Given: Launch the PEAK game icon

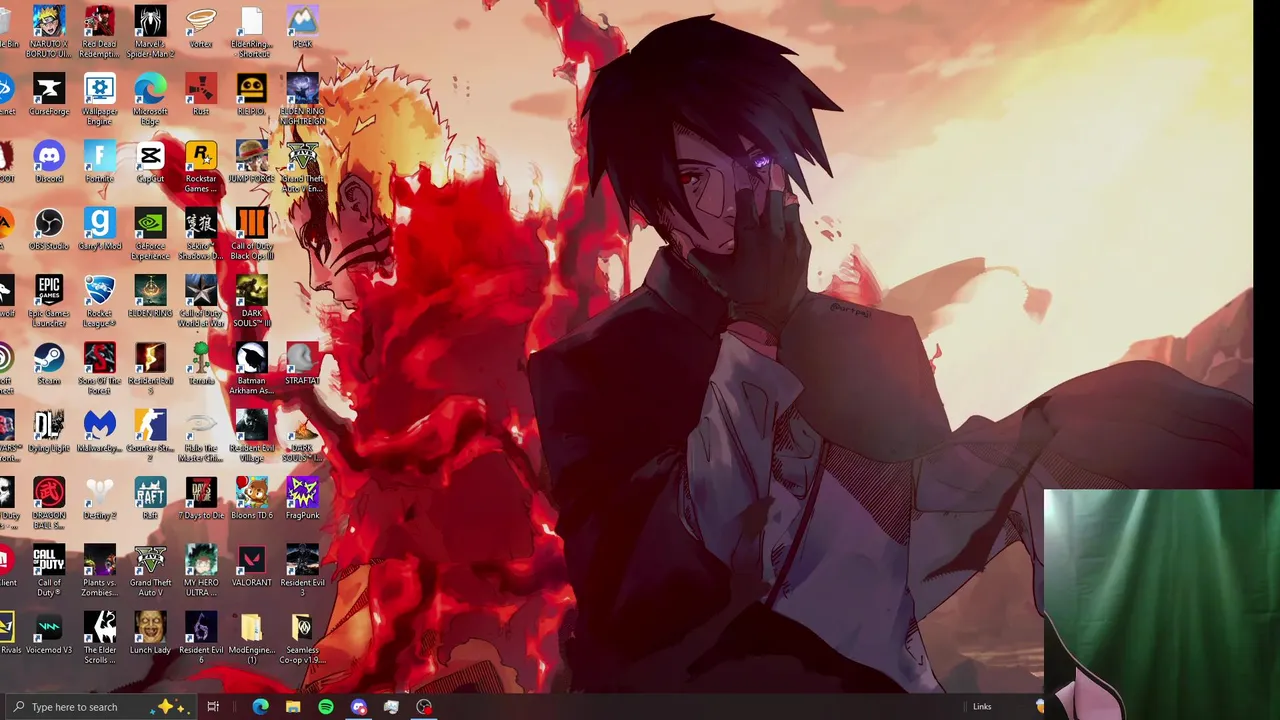Looking at the screenshot, I should [302, 27].
